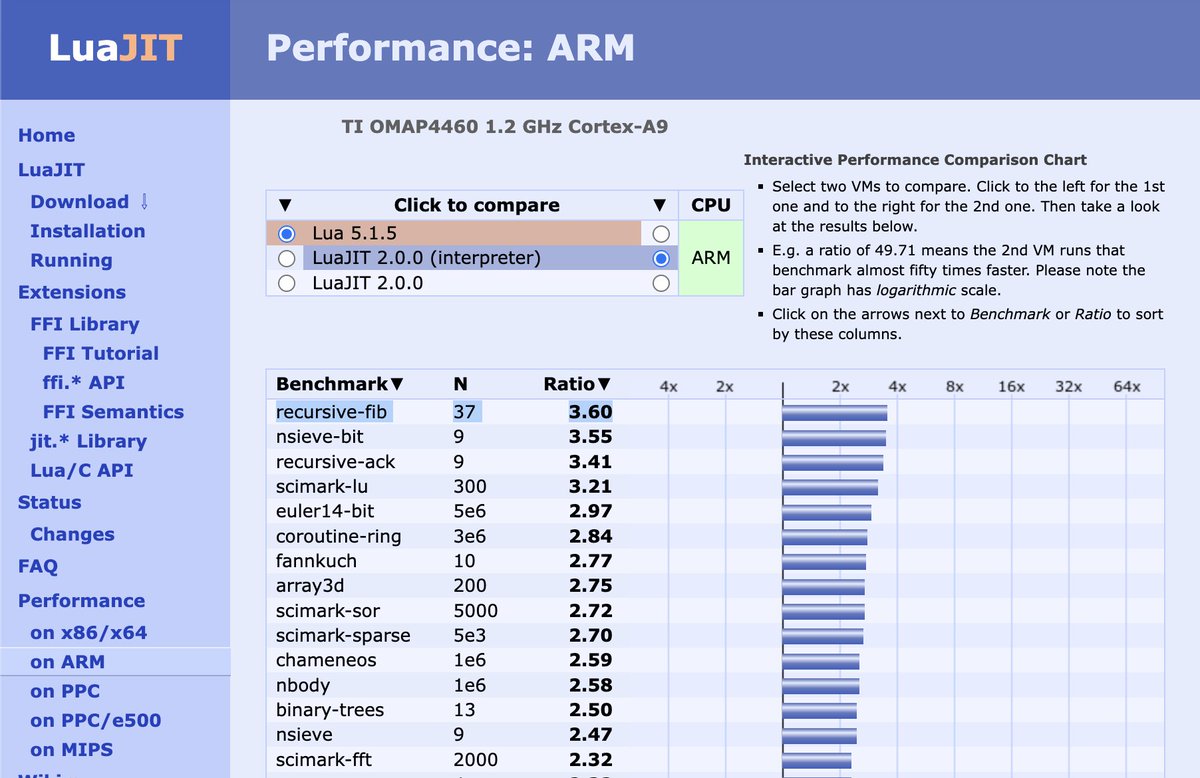Click the recursive-fib benchmark row name
This screenshot has height=778, width=1200.
pos(331,412)
